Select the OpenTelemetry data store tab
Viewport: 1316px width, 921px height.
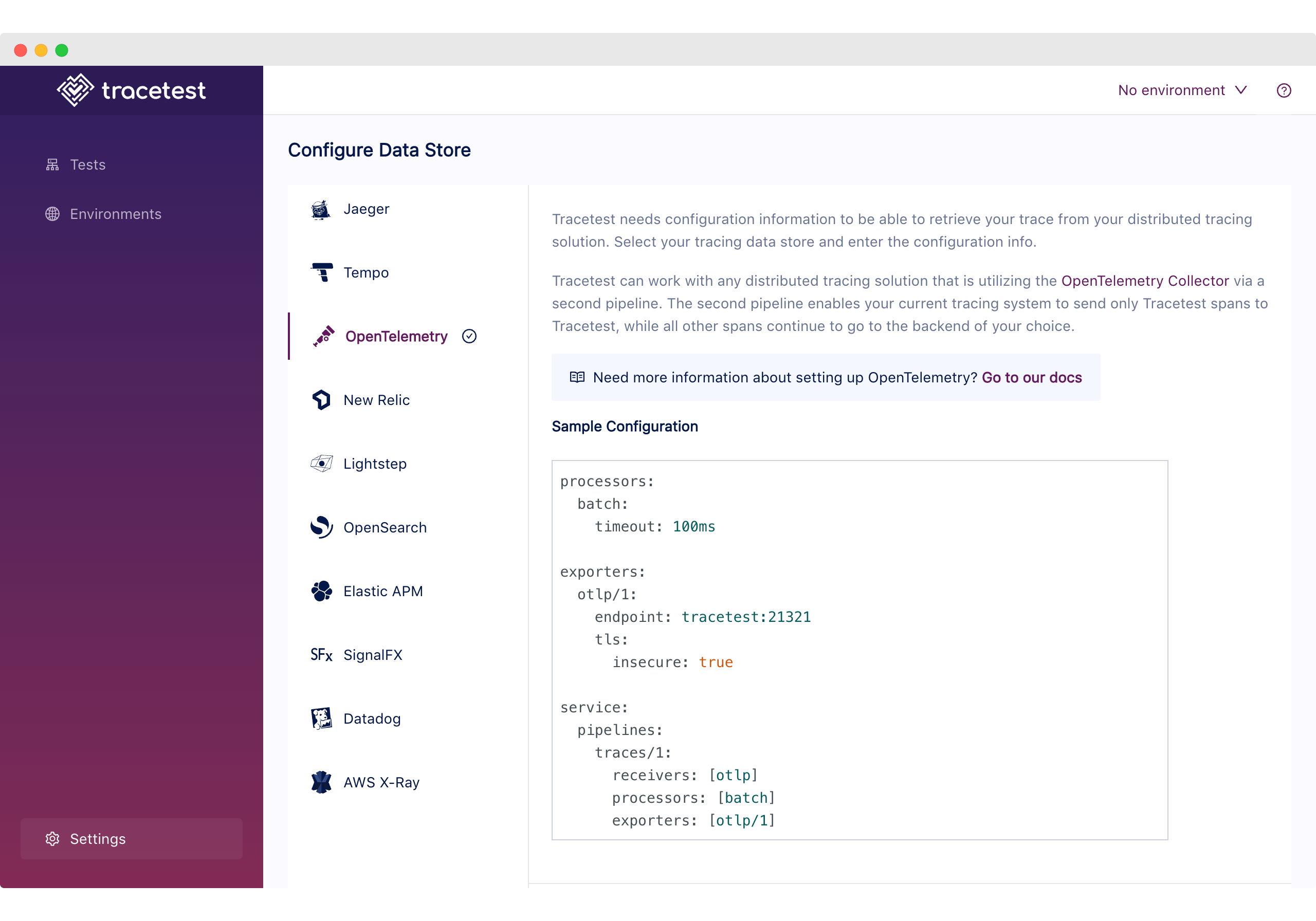pos(395,337)
